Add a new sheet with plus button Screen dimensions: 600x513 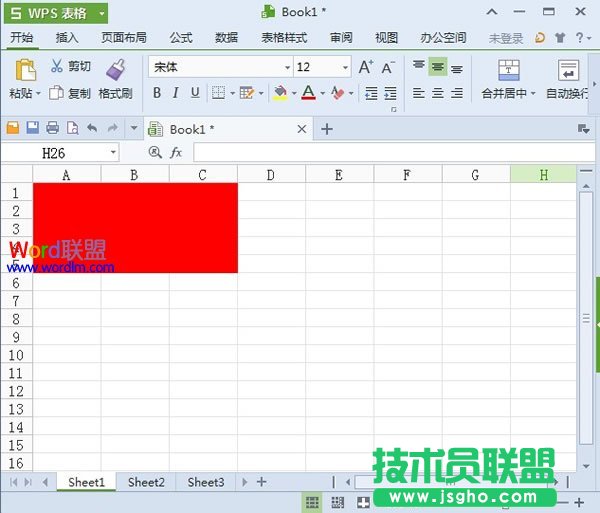(261, 482)
